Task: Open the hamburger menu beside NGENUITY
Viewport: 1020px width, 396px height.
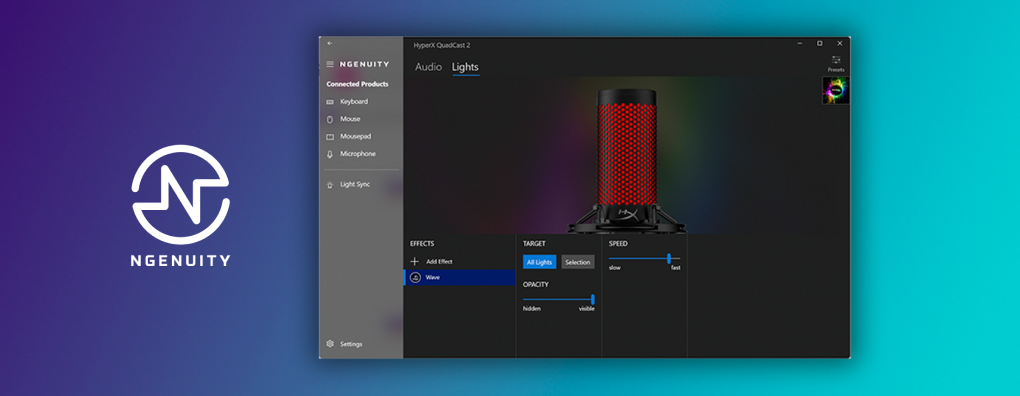Action: (330, 64)
